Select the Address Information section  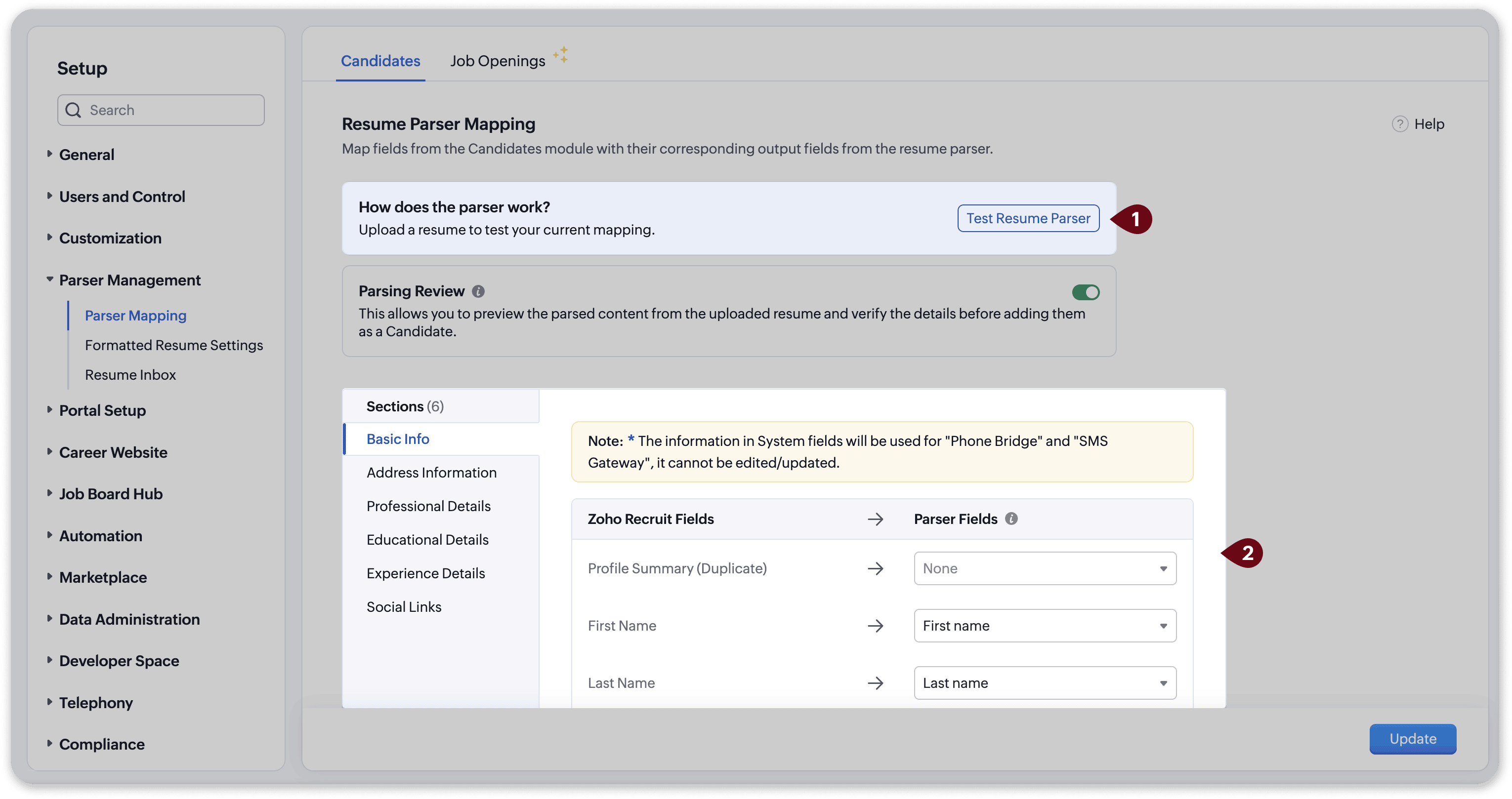431,473
